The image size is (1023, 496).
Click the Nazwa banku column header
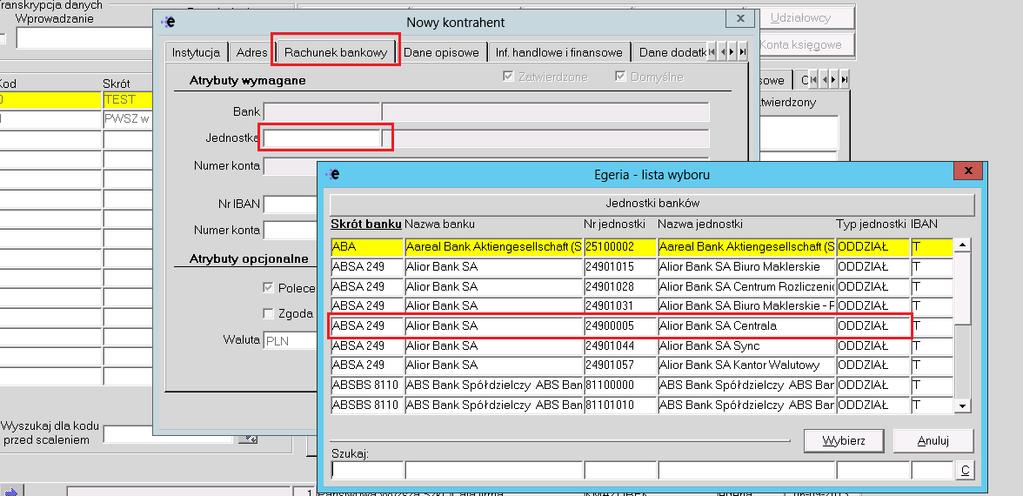tap(440, 224)
